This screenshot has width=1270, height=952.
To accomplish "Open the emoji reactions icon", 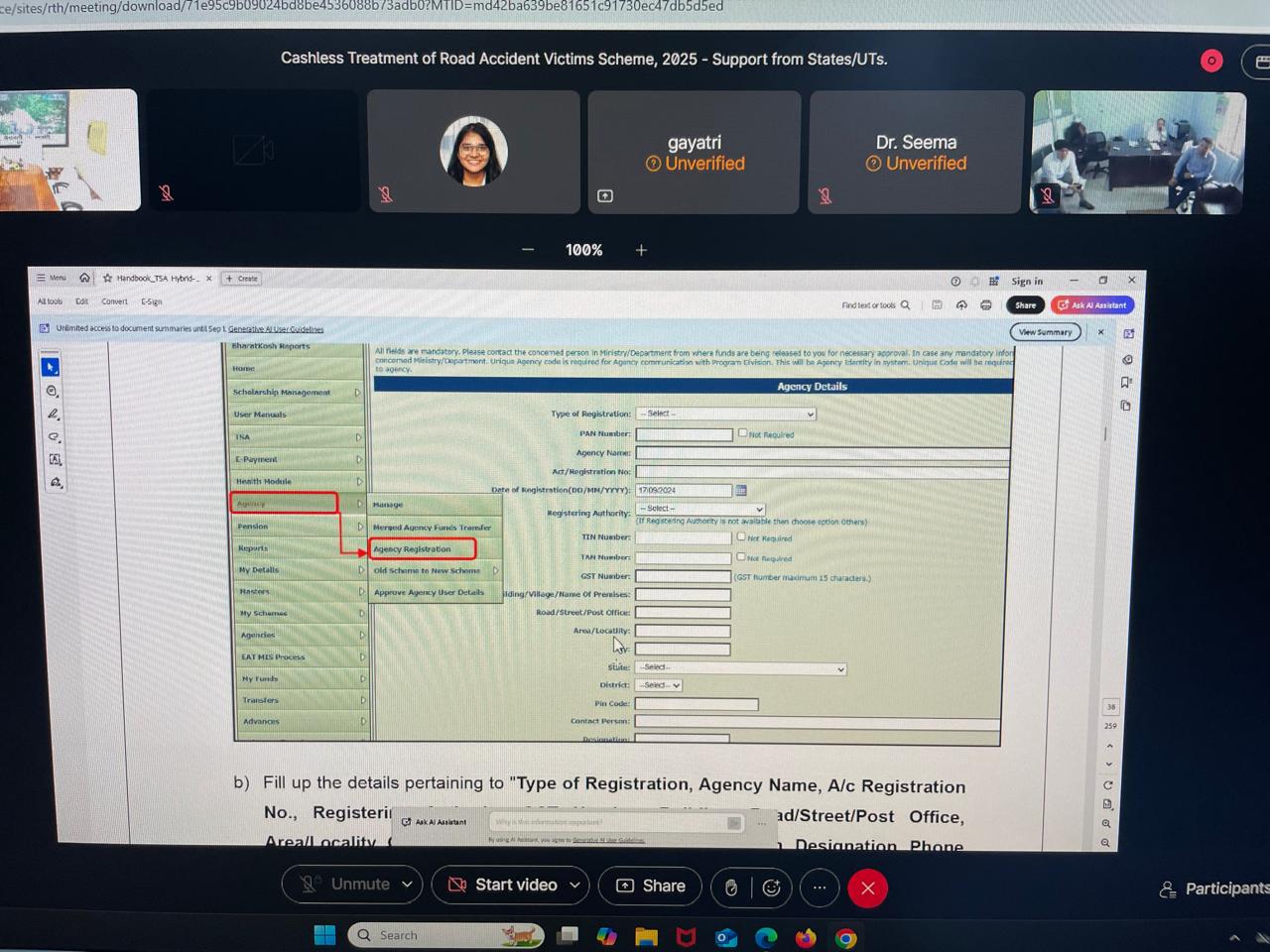I will tap(771, 888).
